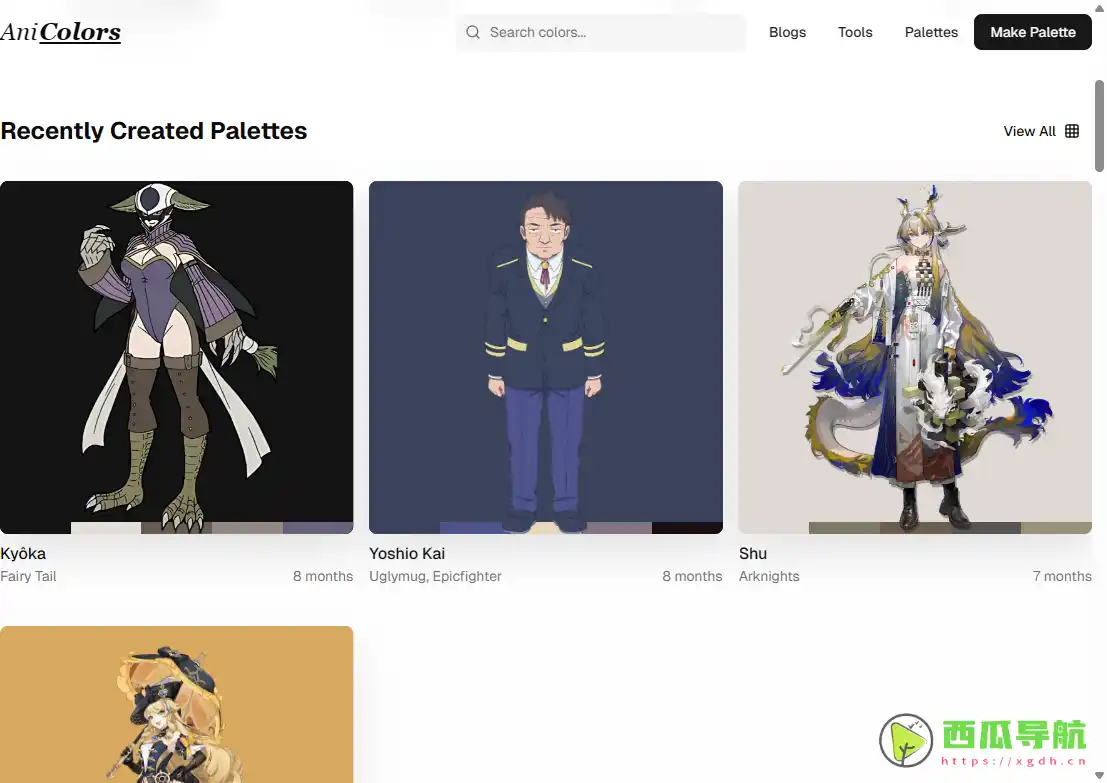Click the 8 months timestamp under Yoshio Kai
Viewport: 1107px width, 783px height.
tap(692, 576)
